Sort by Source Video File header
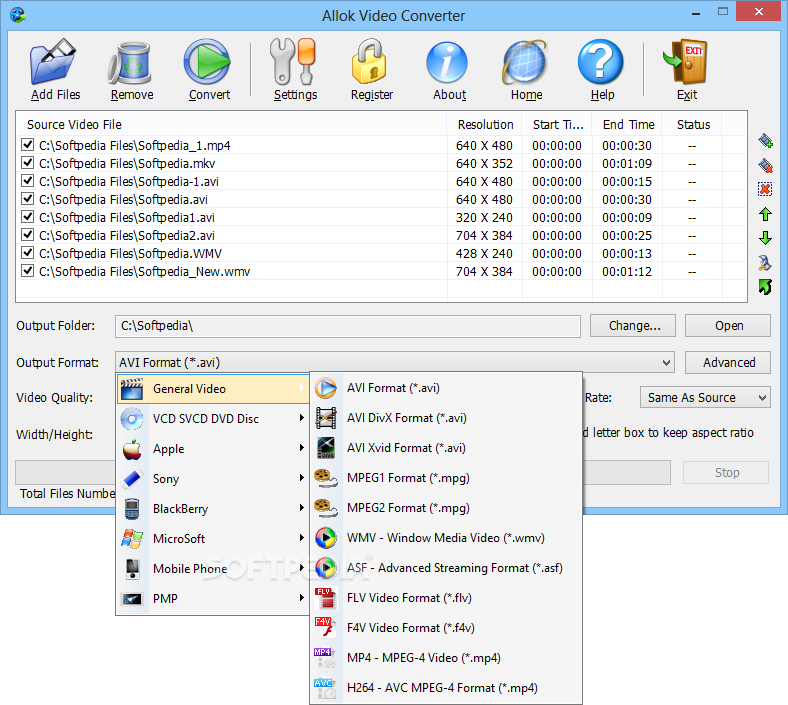The width and height of the screenshot is (788, 705). [231, 124]
